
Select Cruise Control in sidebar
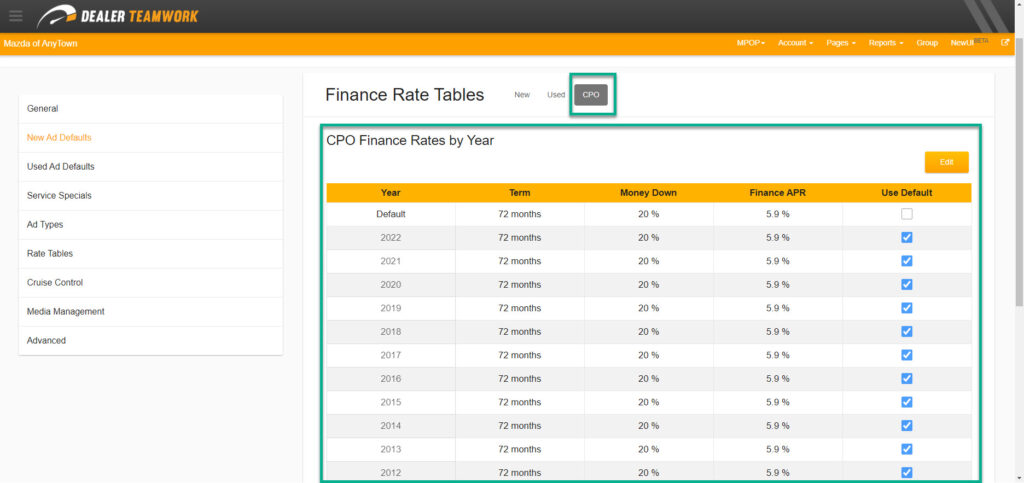click(55, 283)
